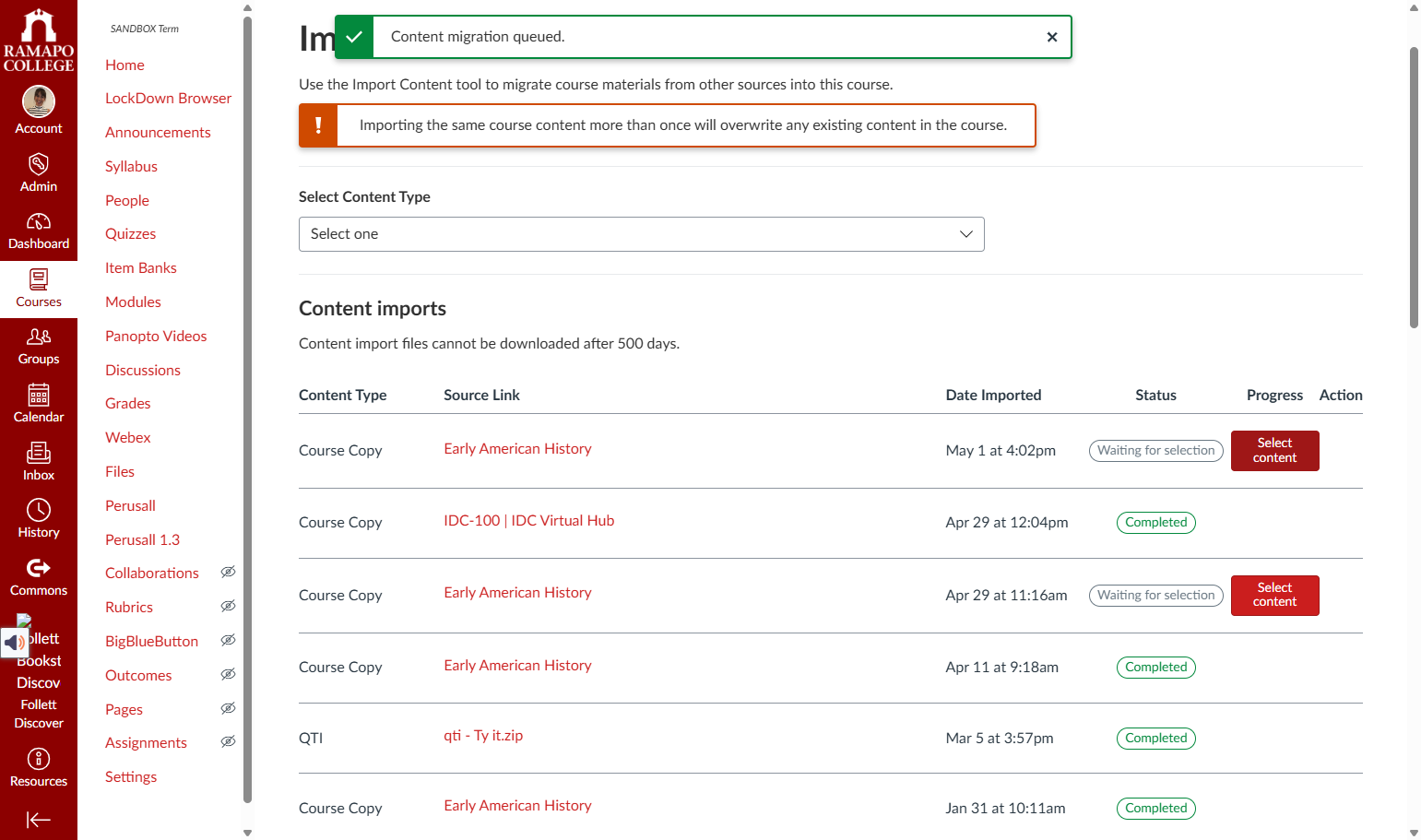
Task: Click hidden eye icon beside Pages
Action: pyautogui.click(x=228, y=709)
